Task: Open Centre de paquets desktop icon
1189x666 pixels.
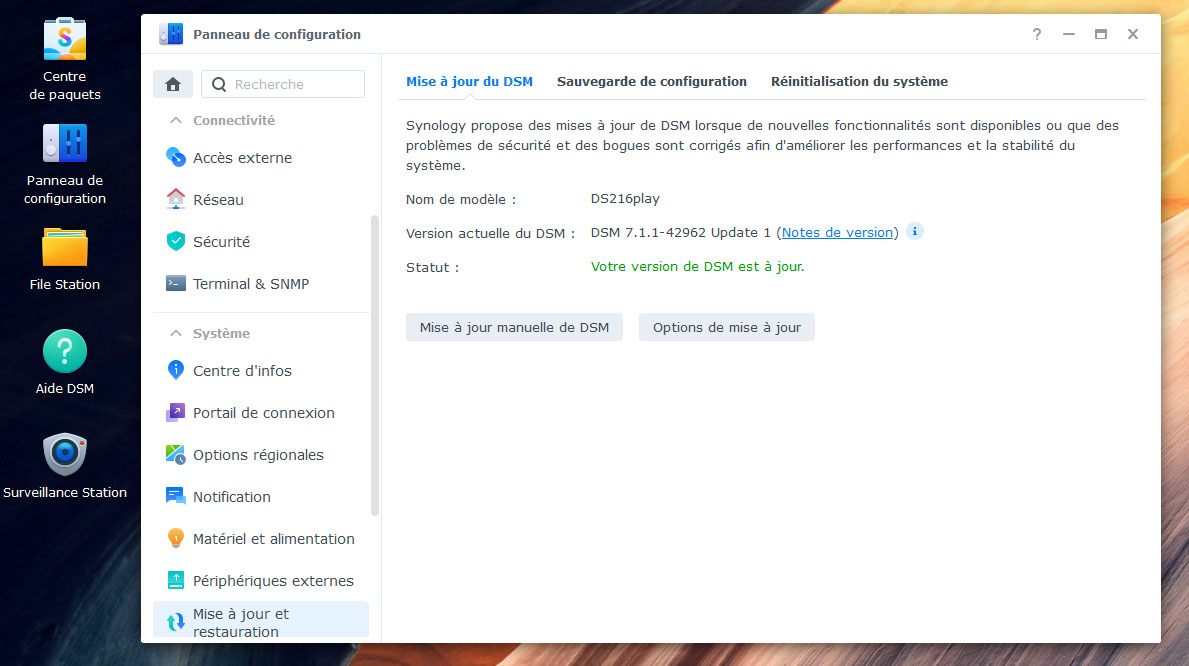Action: click(x=65, y=40)
